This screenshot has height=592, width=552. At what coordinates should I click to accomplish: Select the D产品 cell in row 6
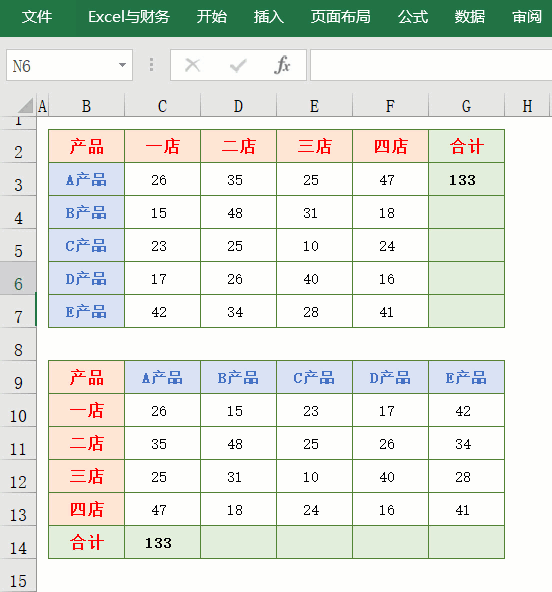[86, 279]
